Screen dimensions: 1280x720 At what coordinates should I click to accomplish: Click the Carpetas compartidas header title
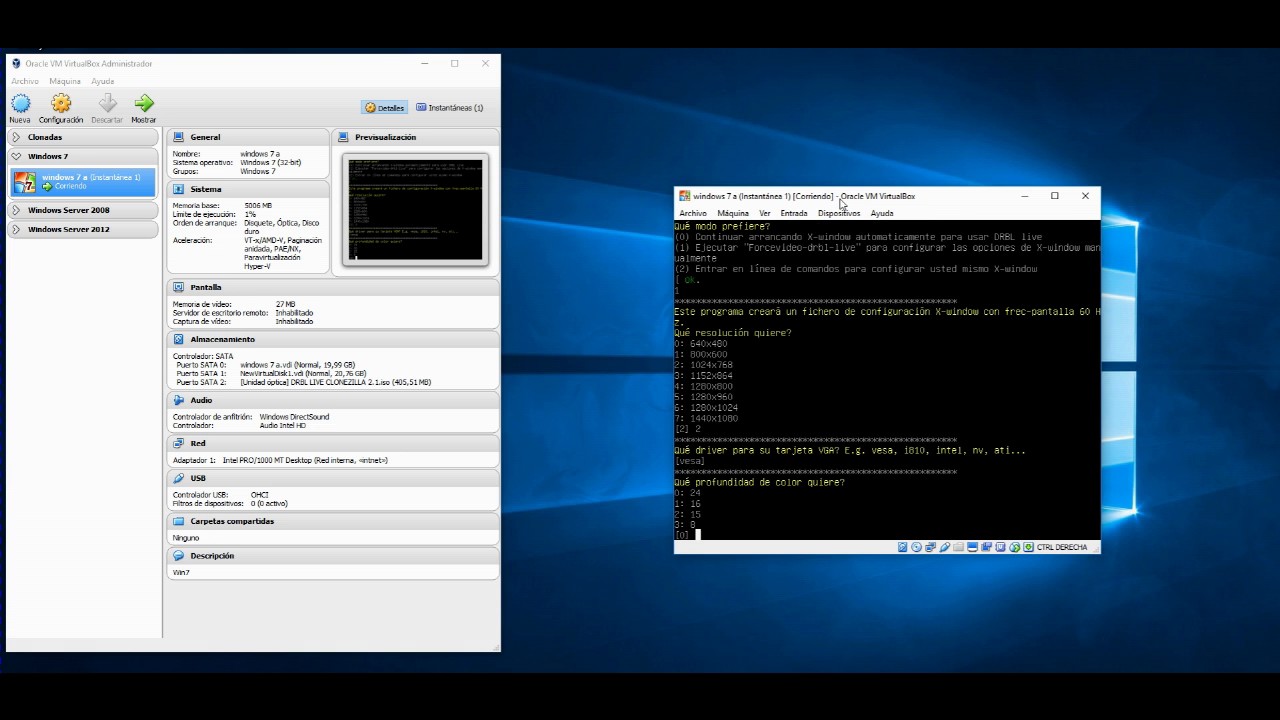232,521
